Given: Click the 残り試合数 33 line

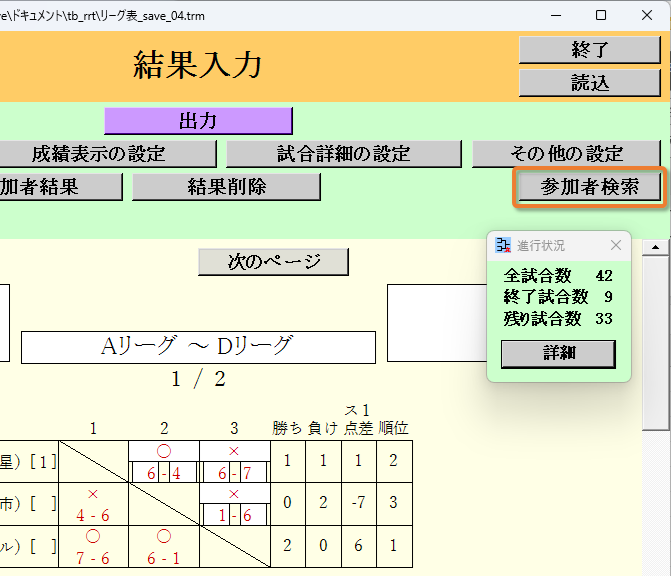Looking at the screenshot, I should pos(558,318).
